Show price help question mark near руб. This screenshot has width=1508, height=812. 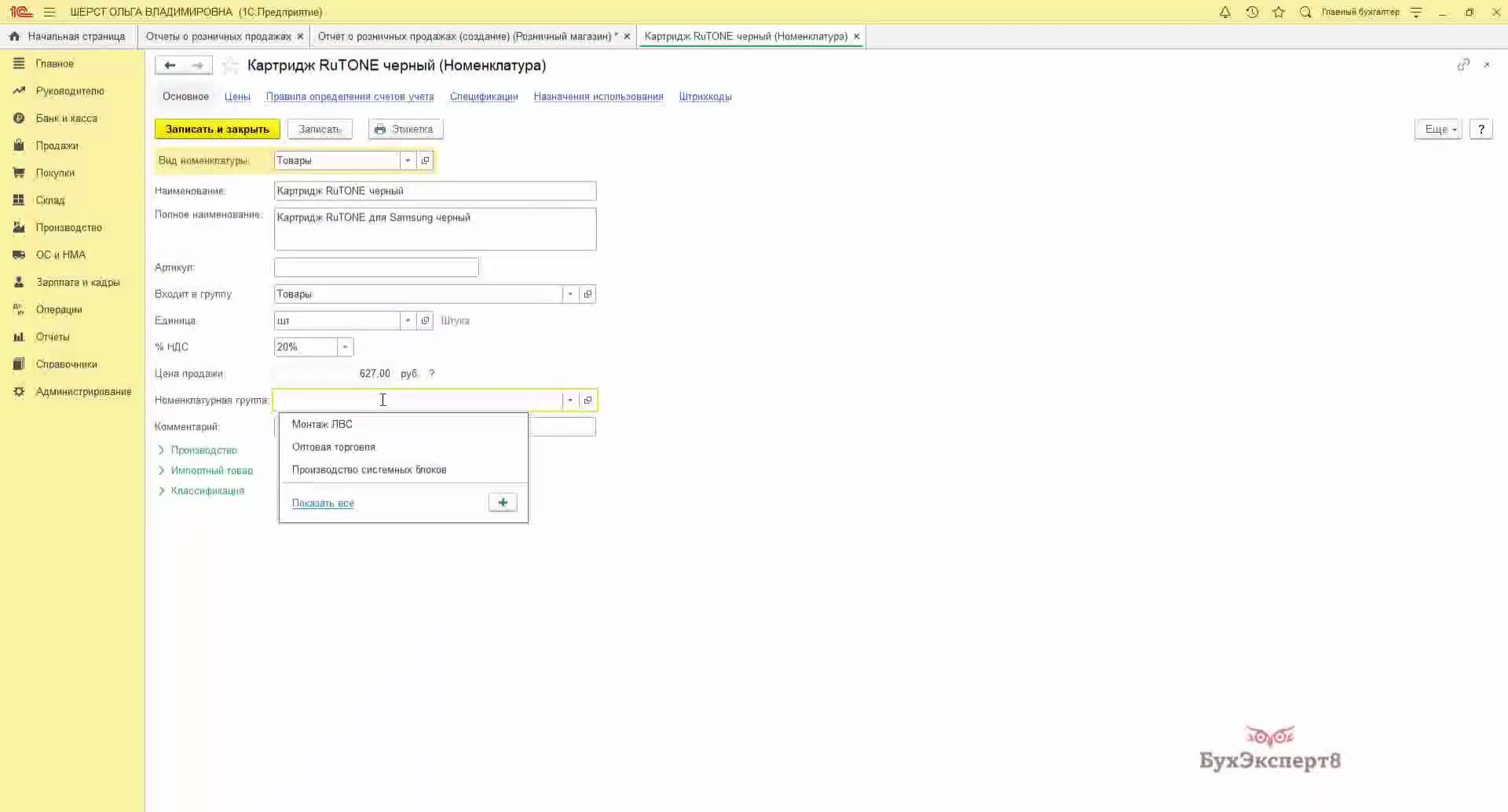tap(431, 374)
